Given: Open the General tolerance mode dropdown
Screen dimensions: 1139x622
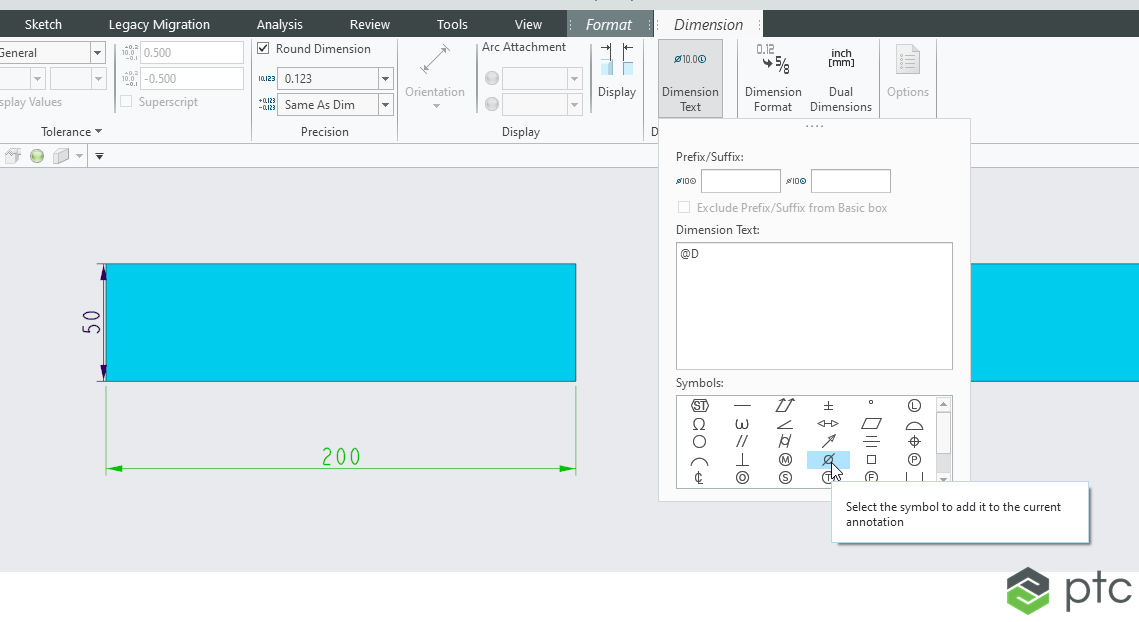Looking at the screenshot, I should pos(97,53).
